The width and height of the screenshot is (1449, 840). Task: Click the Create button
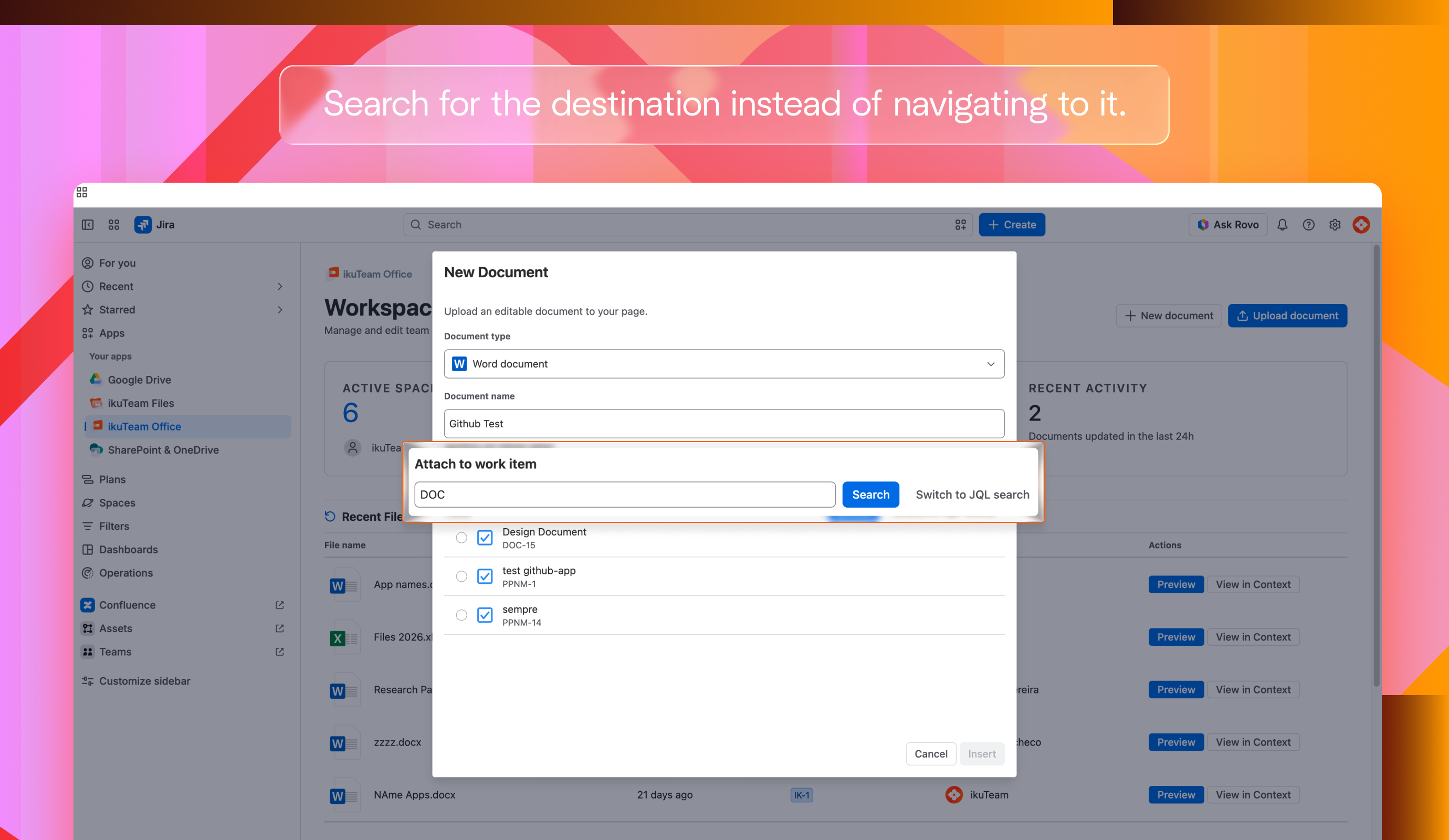coord(1012,225)
